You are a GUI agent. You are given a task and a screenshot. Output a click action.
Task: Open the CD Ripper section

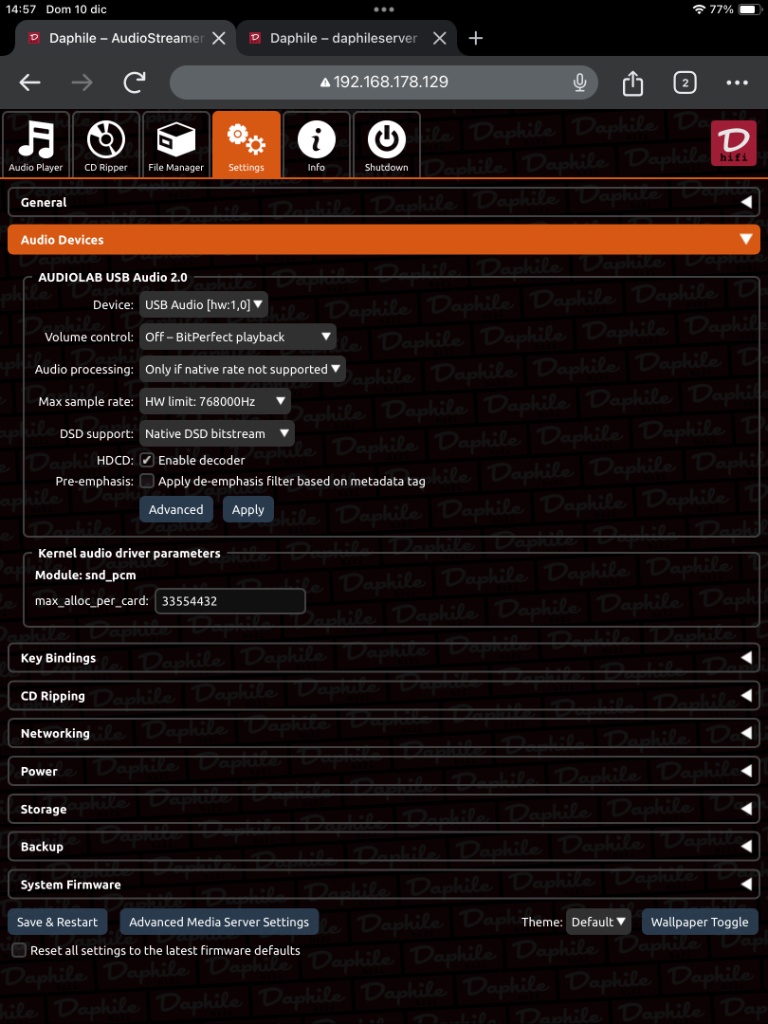tap(106, 144)
